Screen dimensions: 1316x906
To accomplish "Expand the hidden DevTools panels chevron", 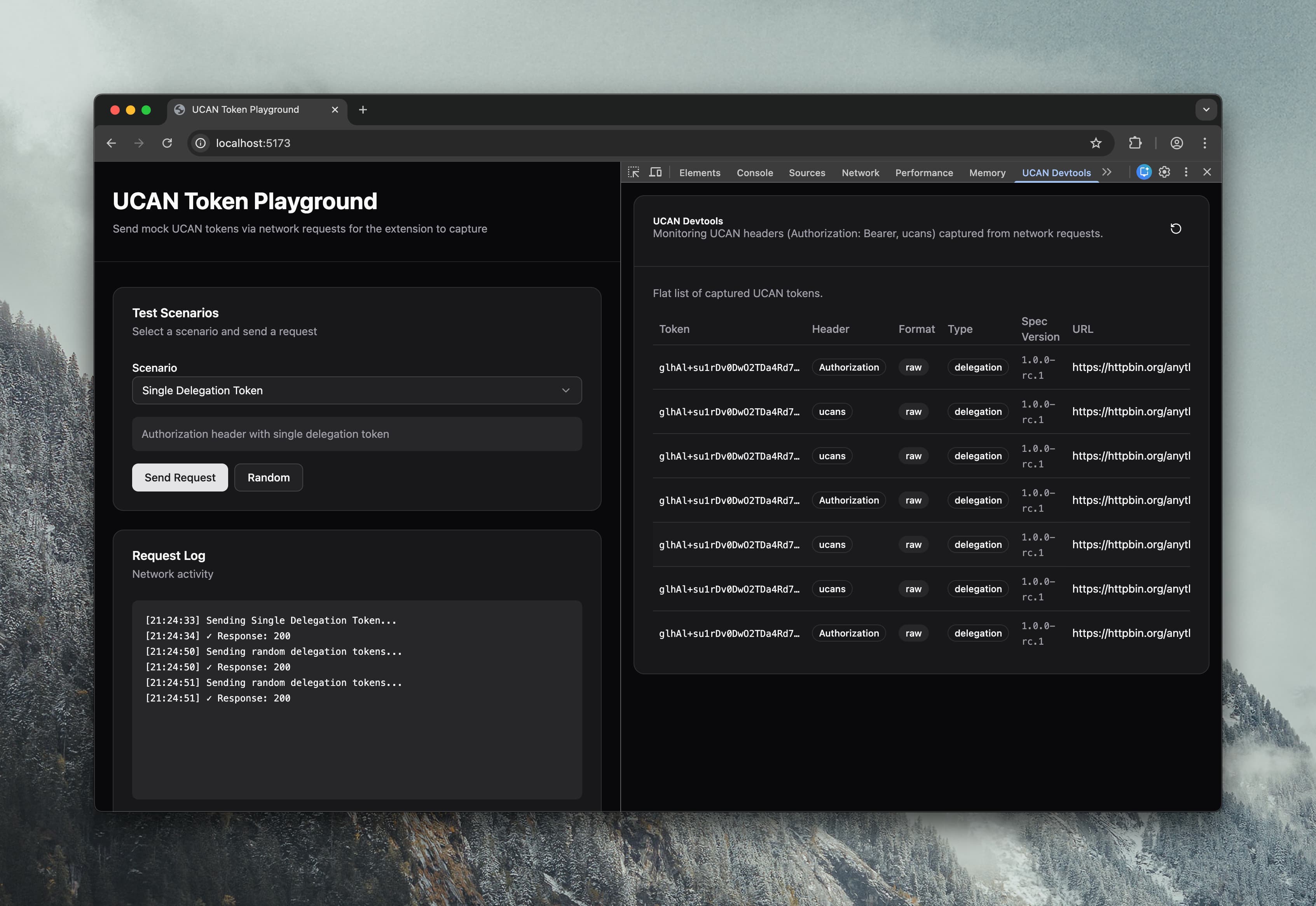I will point(1107,171).
